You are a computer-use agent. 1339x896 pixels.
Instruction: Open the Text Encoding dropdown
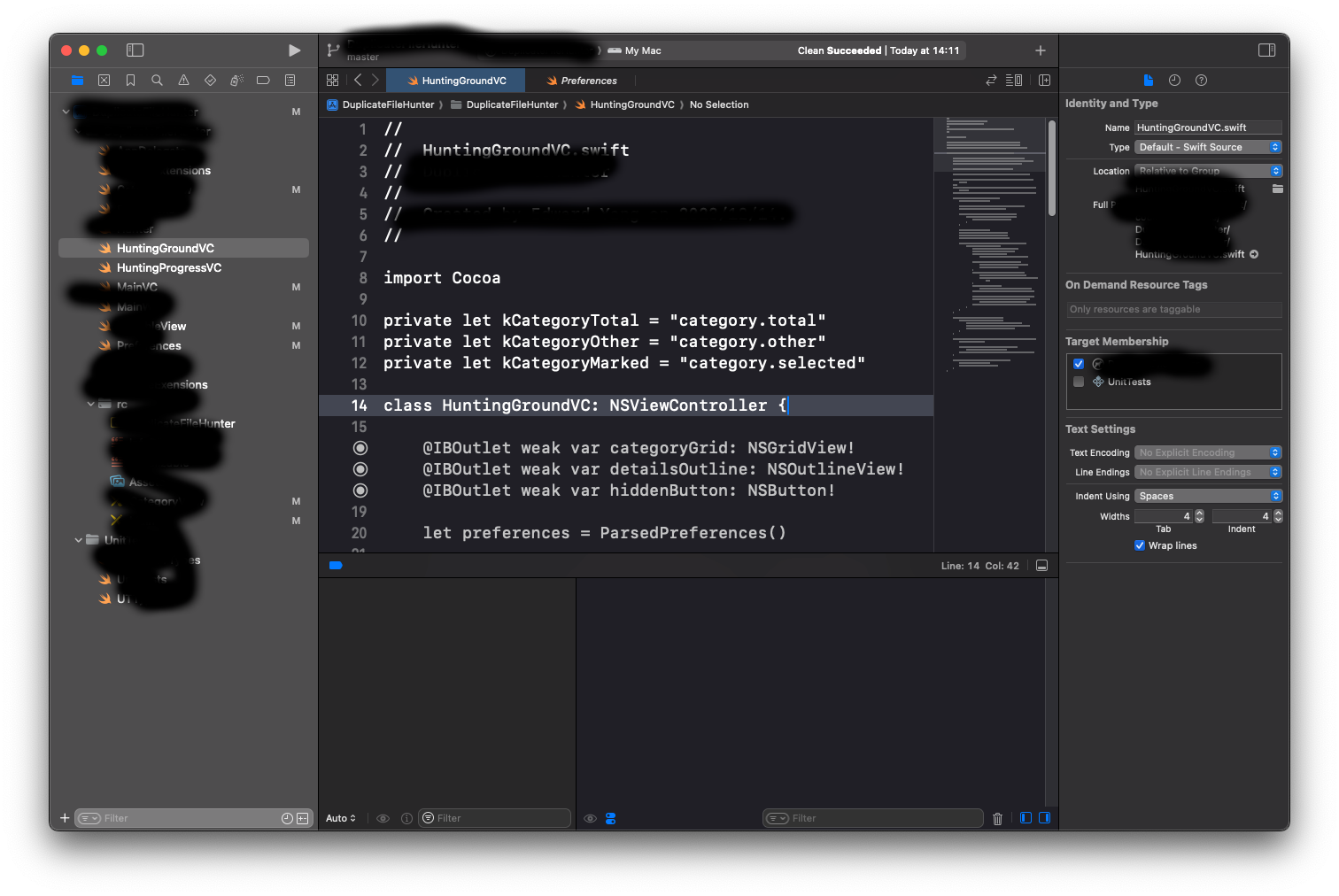[x=1208, y=452]
